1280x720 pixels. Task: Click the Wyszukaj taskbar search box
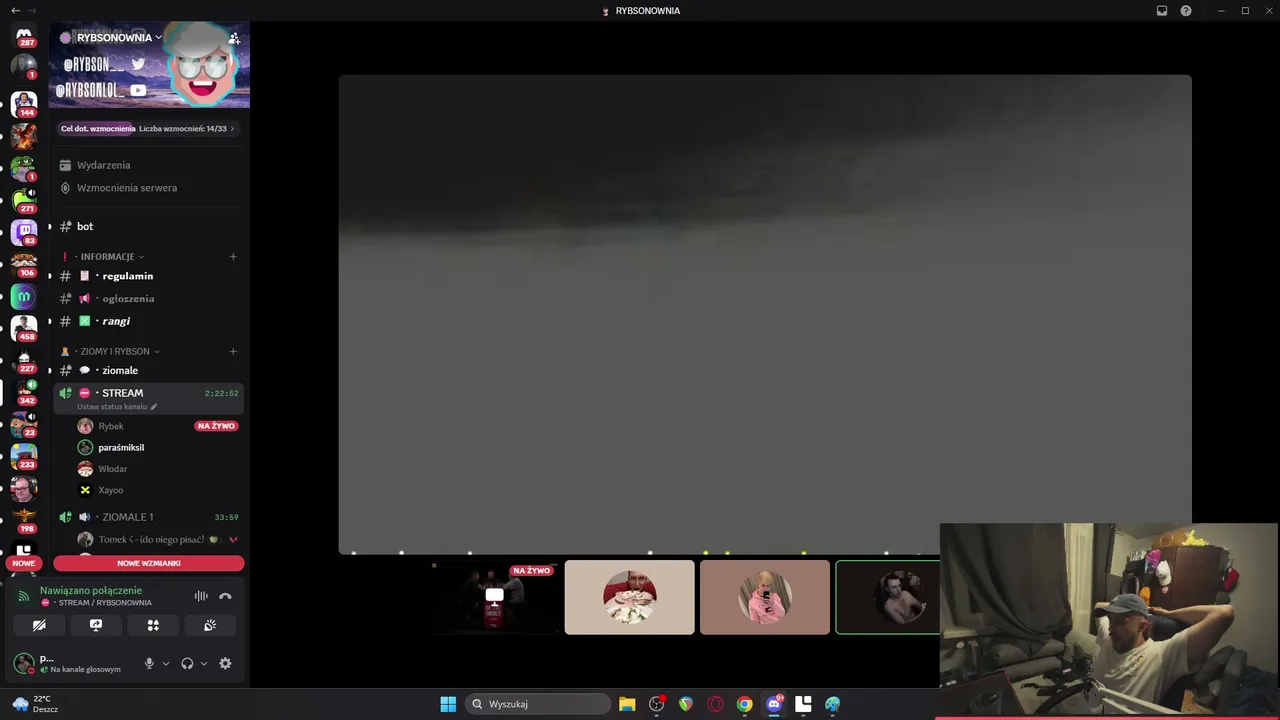tap(539, 704)
